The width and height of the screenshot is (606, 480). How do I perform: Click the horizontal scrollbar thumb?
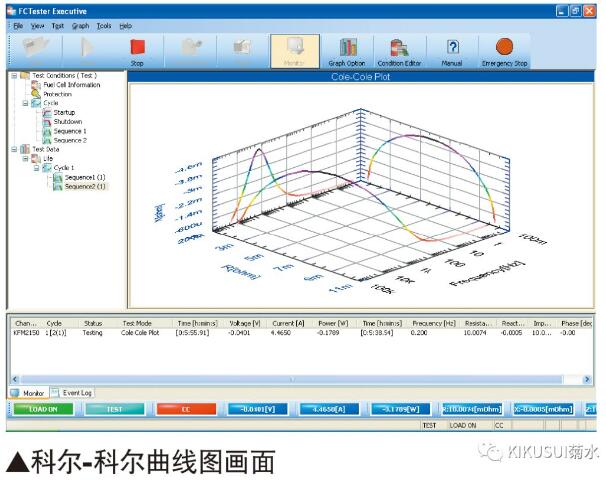click(x=291, y=380)
